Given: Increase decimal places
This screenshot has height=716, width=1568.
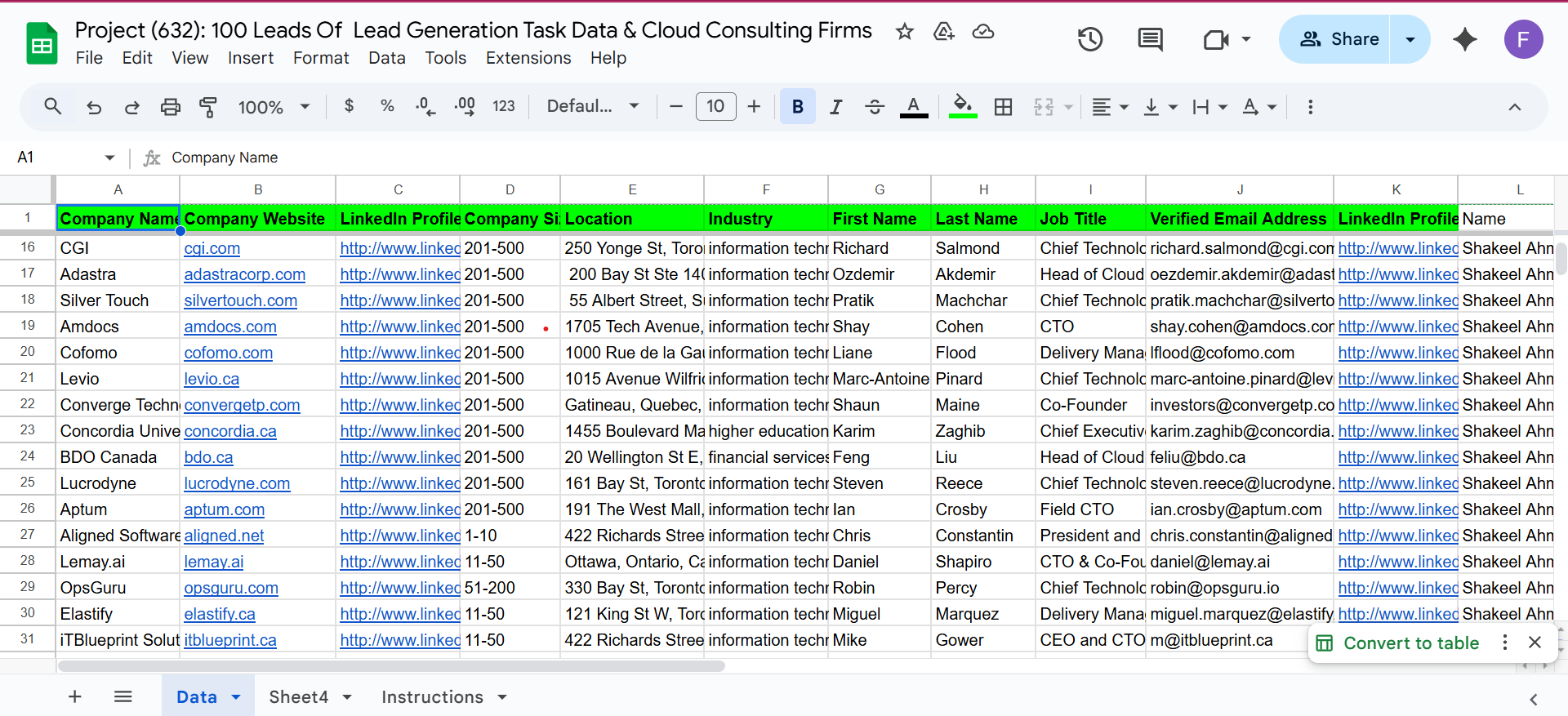Looking at the screenshot, I should [x=465, y=107].
